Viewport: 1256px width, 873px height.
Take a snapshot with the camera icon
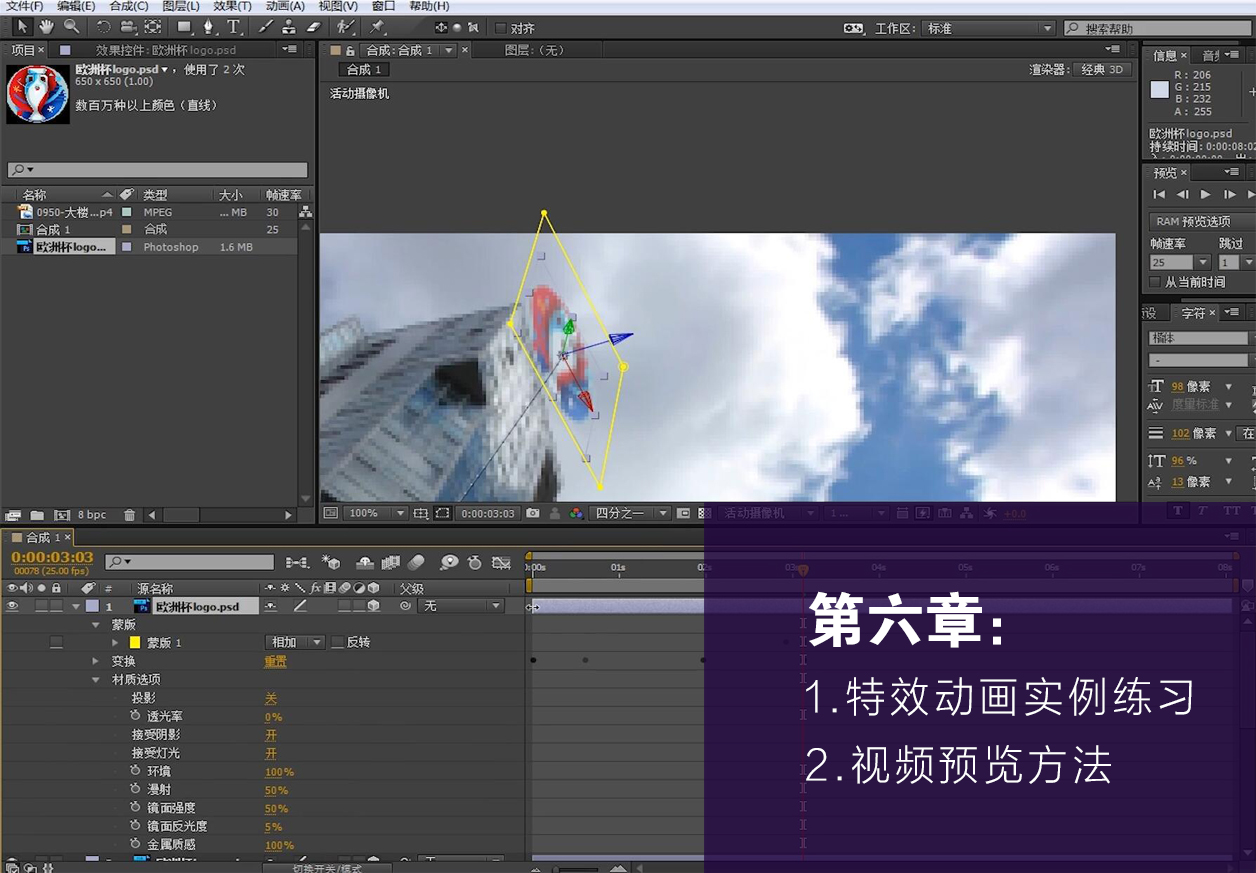click(x=533, y=513)
